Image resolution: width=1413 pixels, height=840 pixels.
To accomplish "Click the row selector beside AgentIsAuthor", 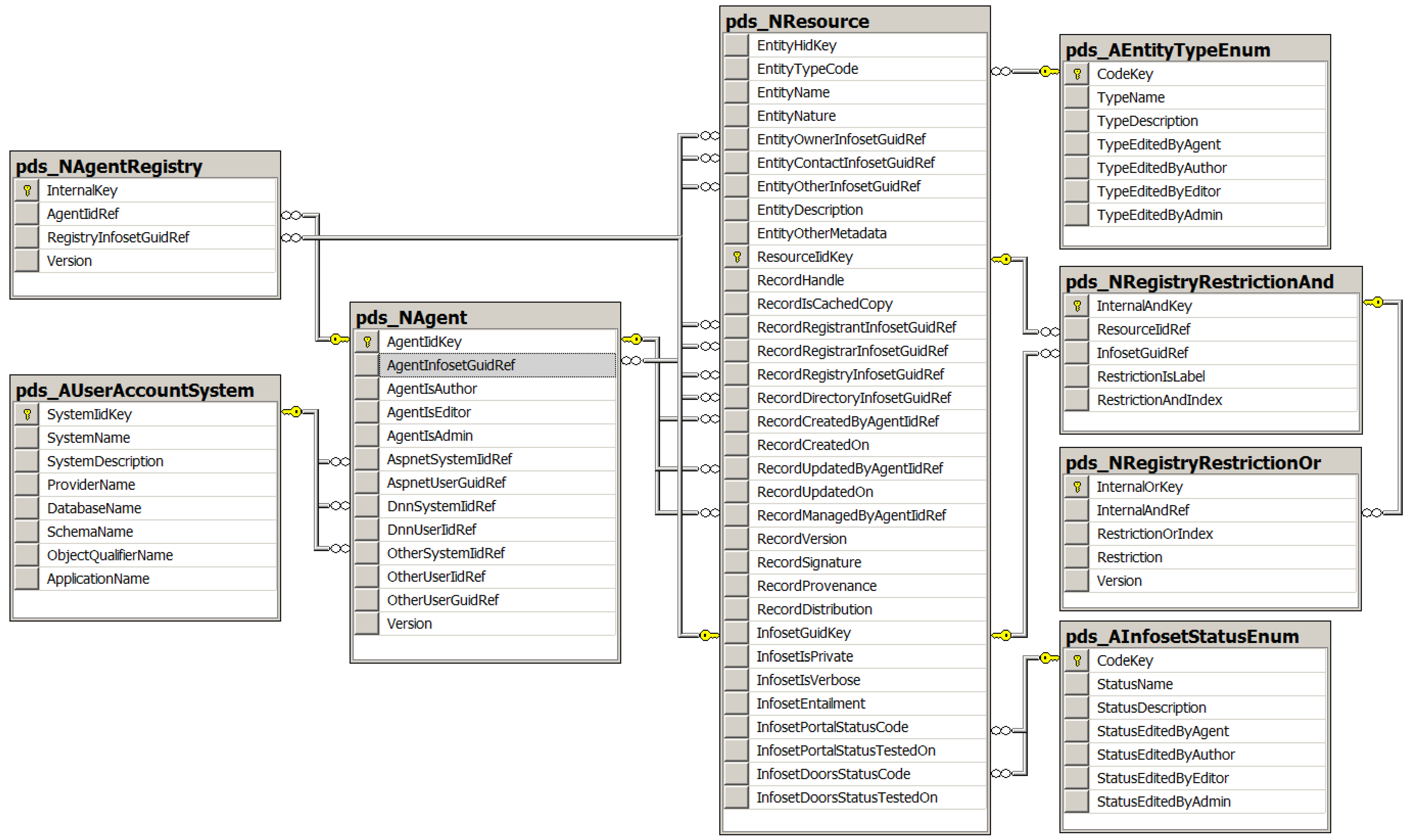I will pos(367,389).
